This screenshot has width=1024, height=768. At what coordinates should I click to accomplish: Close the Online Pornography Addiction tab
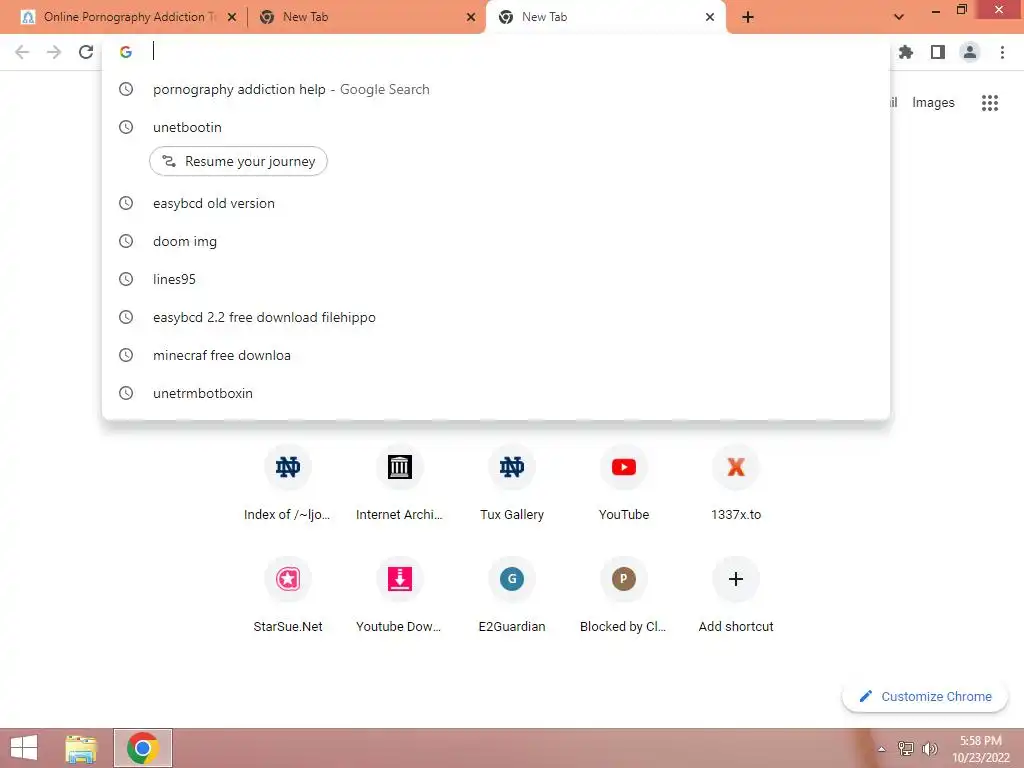(x=232, y=17)
